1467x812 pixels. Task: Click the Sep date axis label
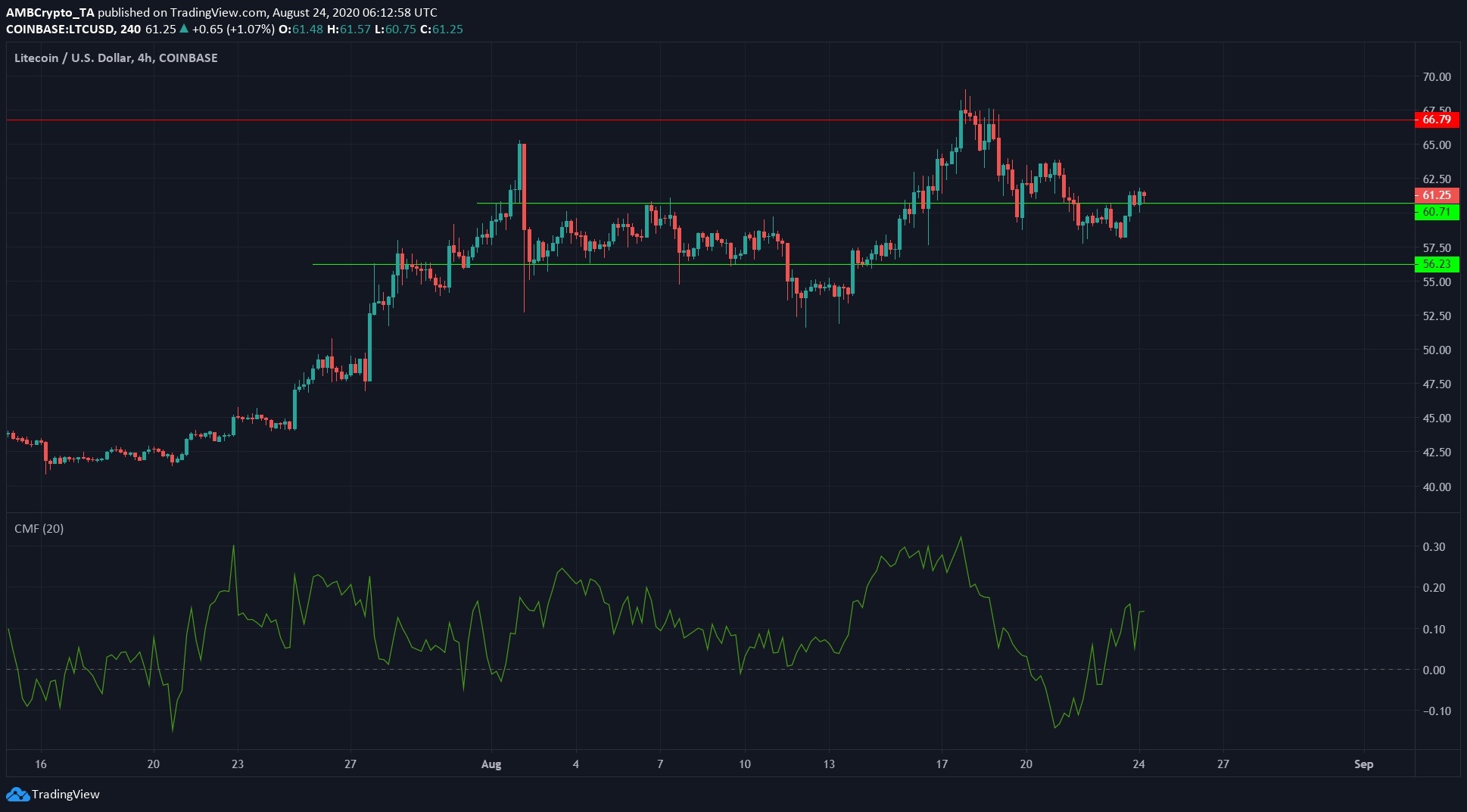(1363, 764)
